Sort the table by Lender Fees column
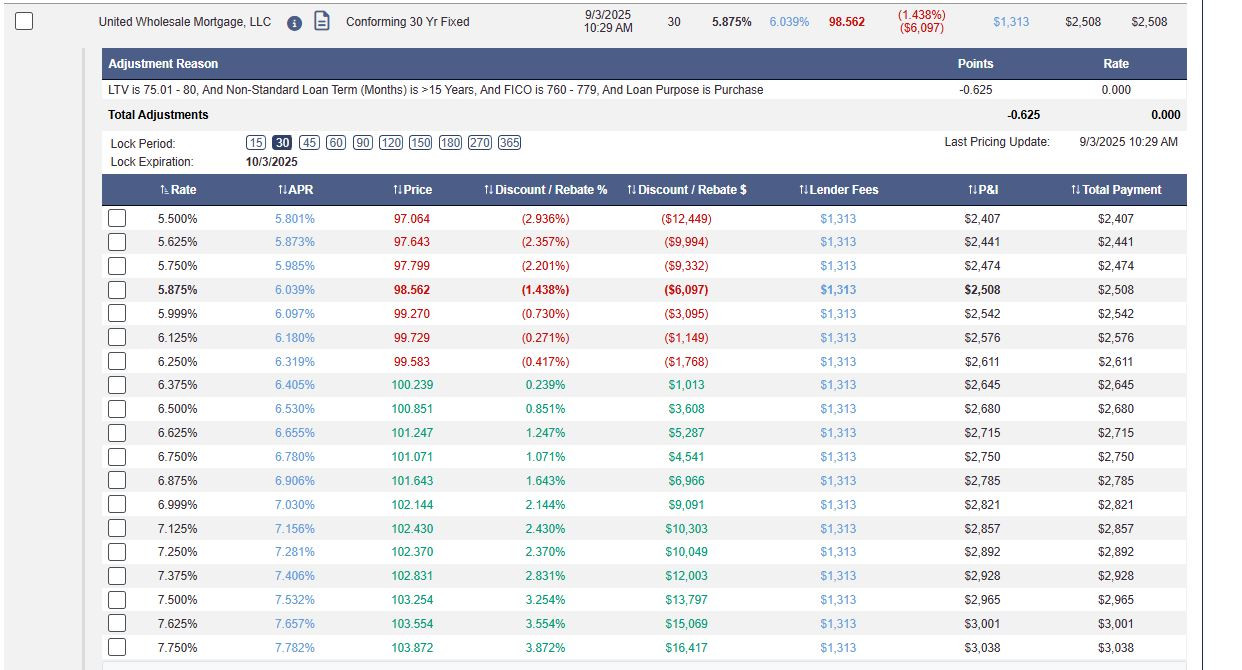1242x670 pixels. (x=838, y=190)
